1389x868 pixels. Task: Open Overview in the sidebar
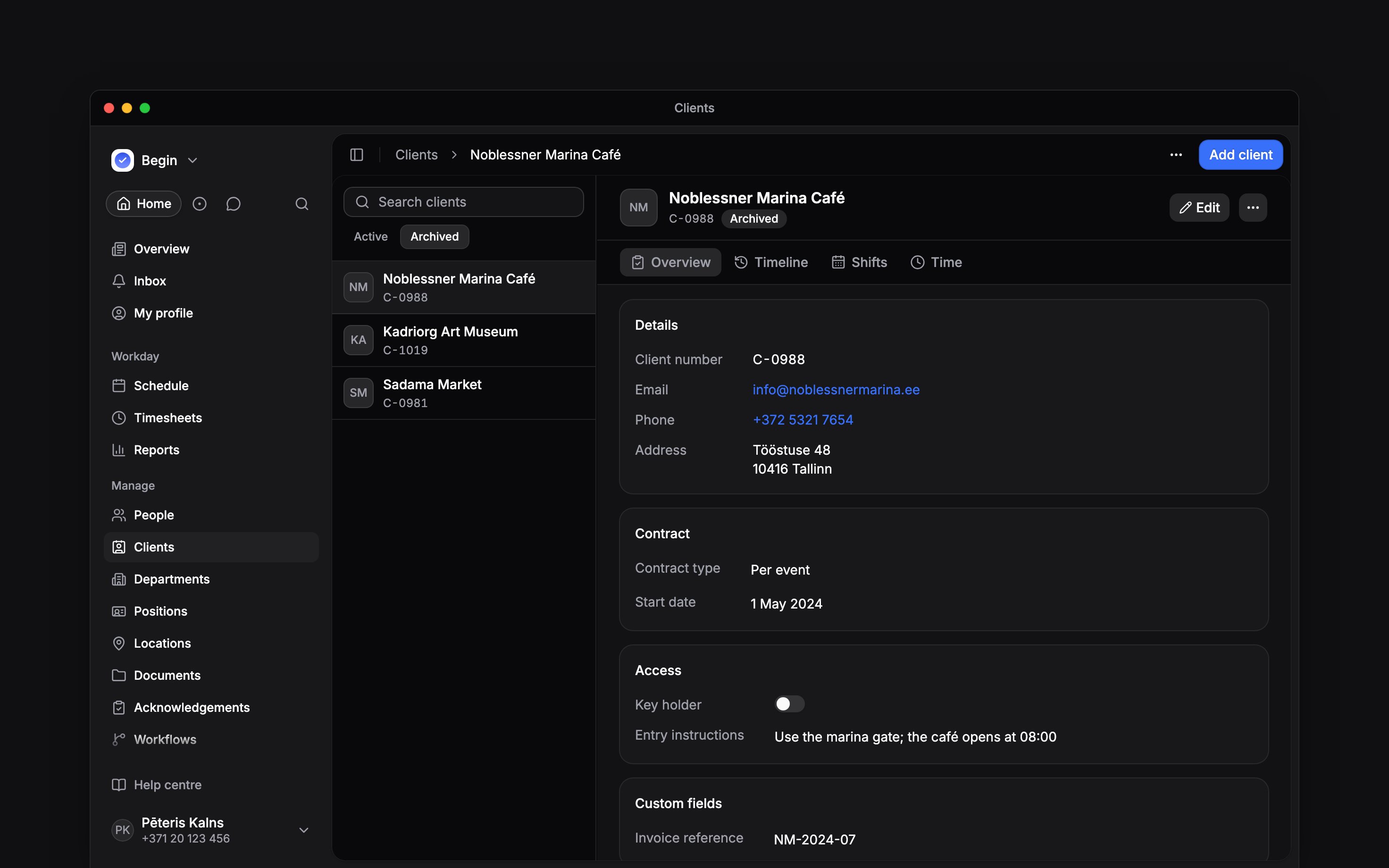211,249
